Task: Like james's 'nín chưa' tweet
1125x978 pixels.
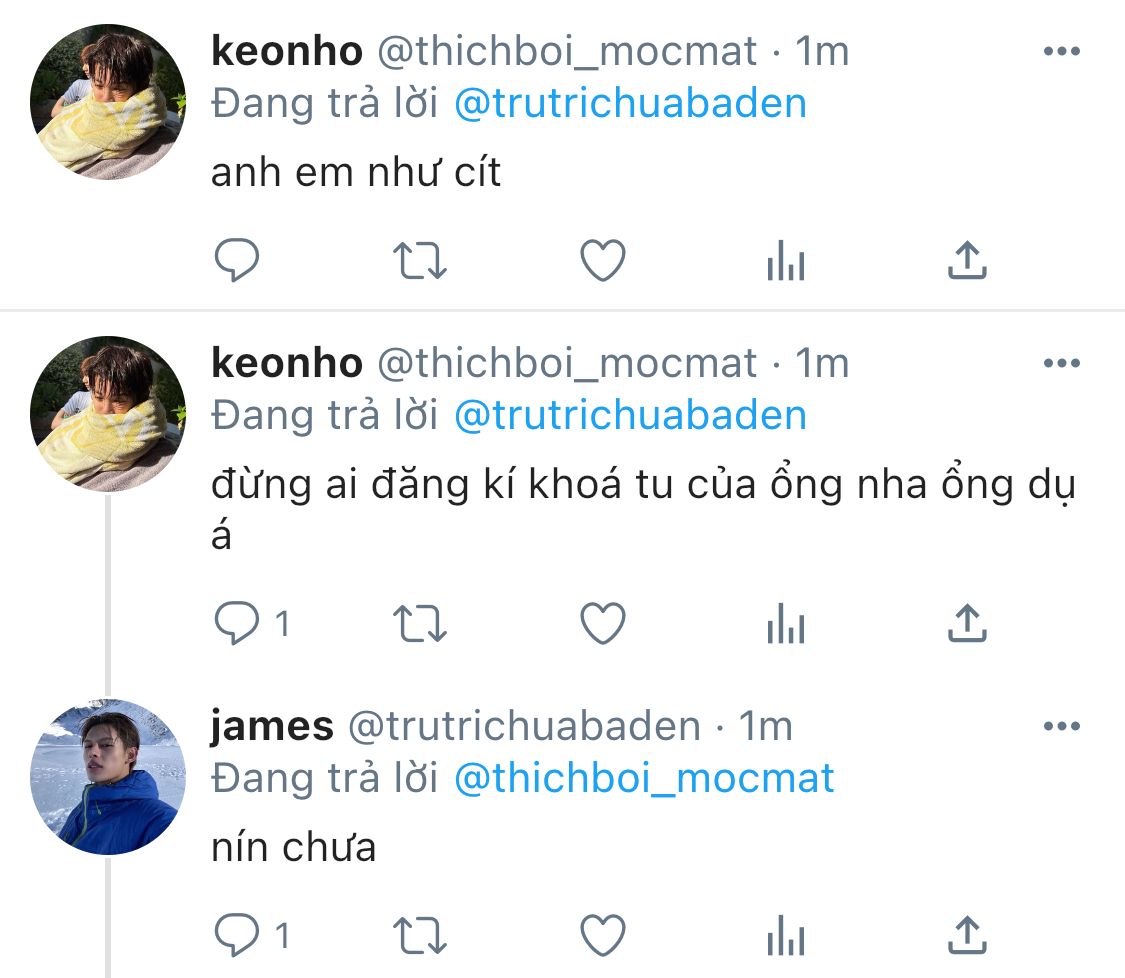Action: [x=603, y=935]
